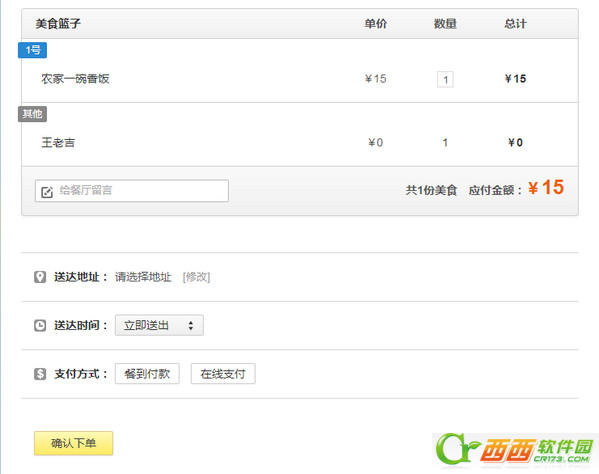Click the 请选择地址 address text
The height and width of the screenshot is (474, 599).
(143, 277)
